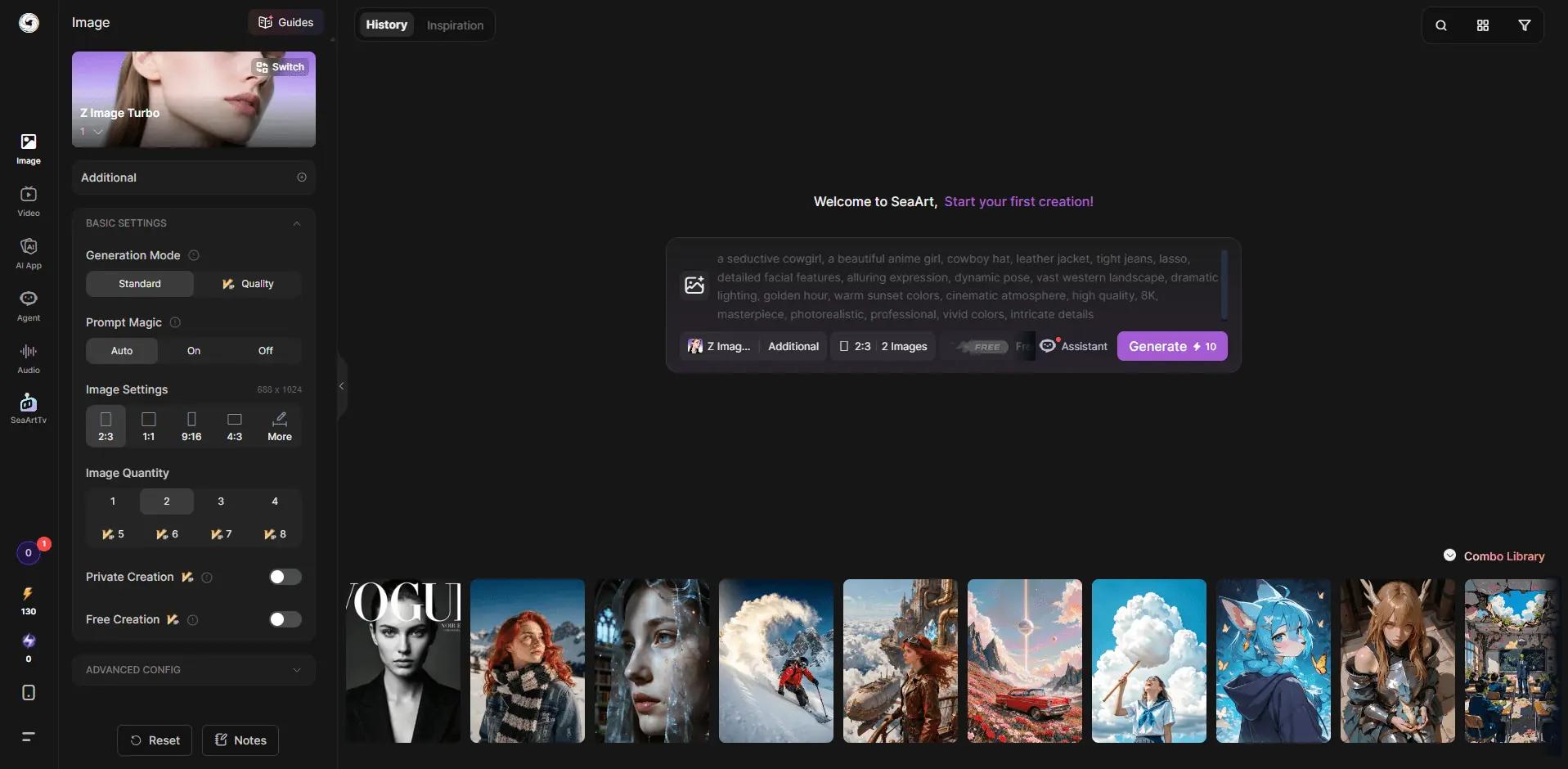Open Notes
The height and width of the screenshot is (769, 1568).
pos(240,740)
